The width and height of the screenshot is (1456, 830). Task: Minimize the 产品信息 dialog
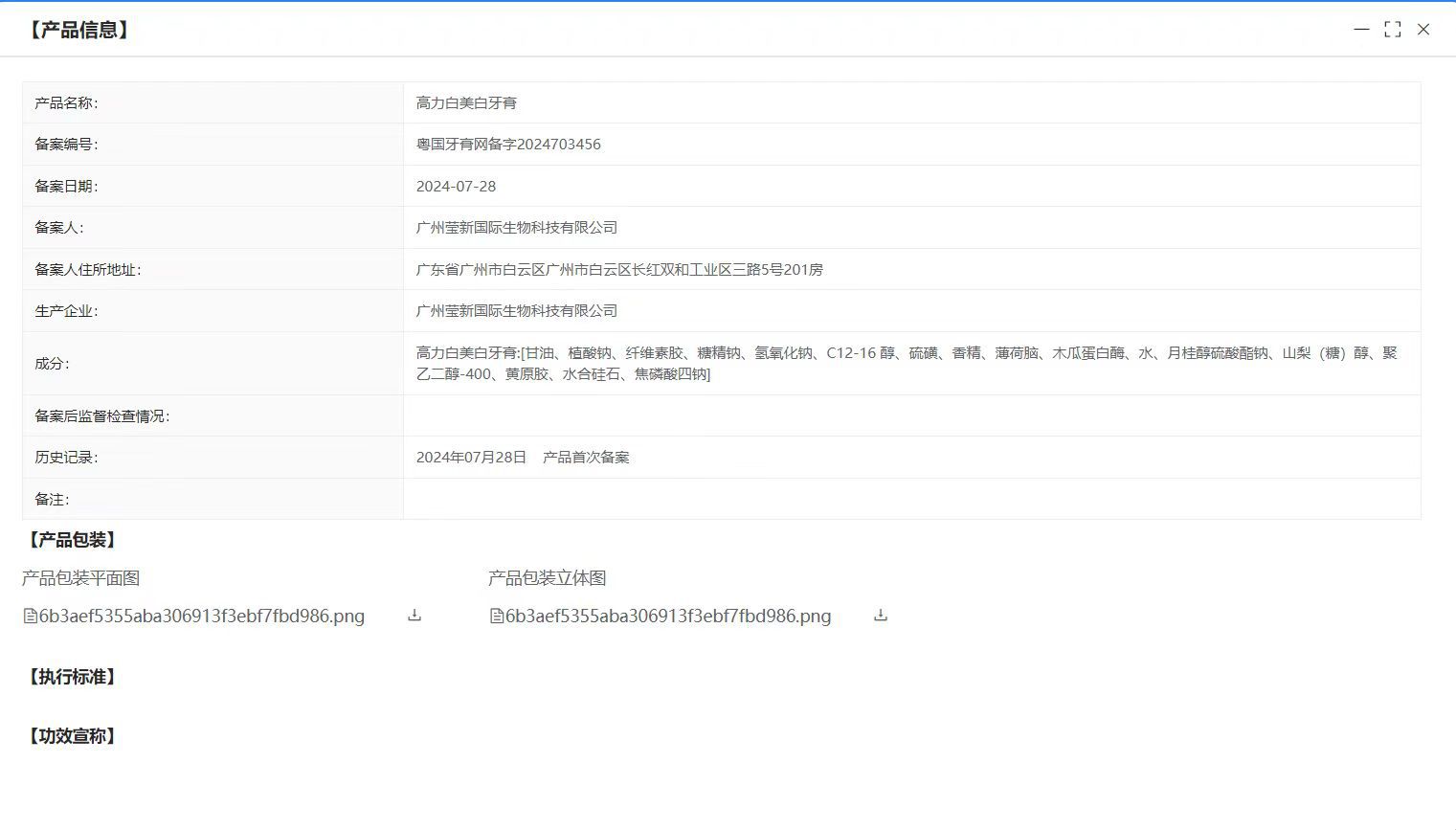click(x=1361, y=30)
